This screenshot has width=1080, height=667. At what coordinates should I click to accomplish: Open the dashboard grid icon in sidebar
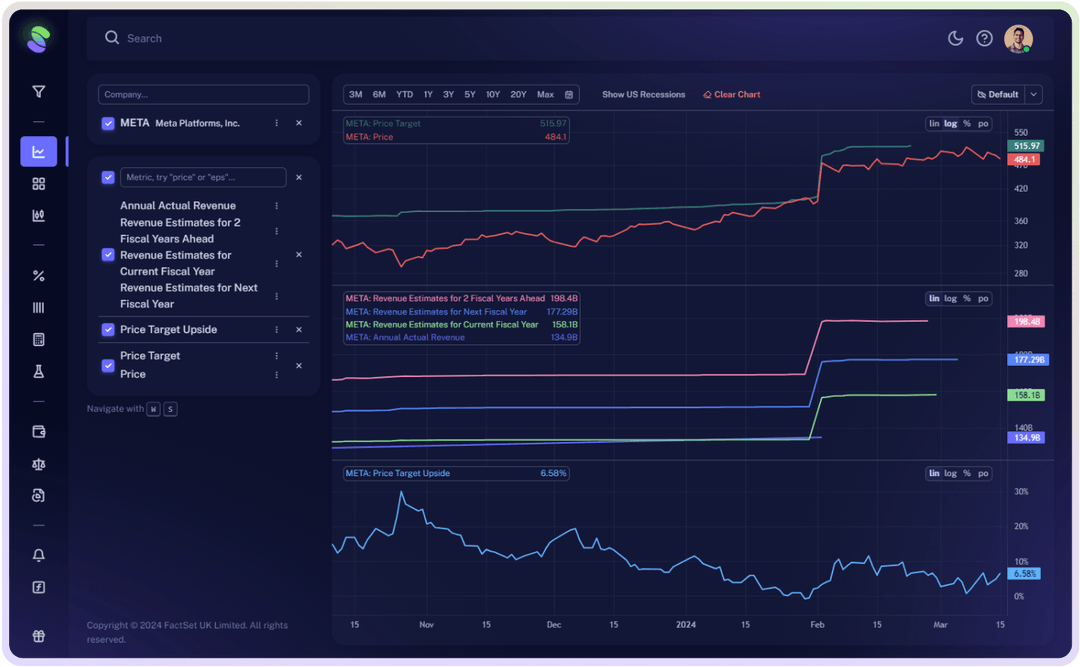click(38, 183)
